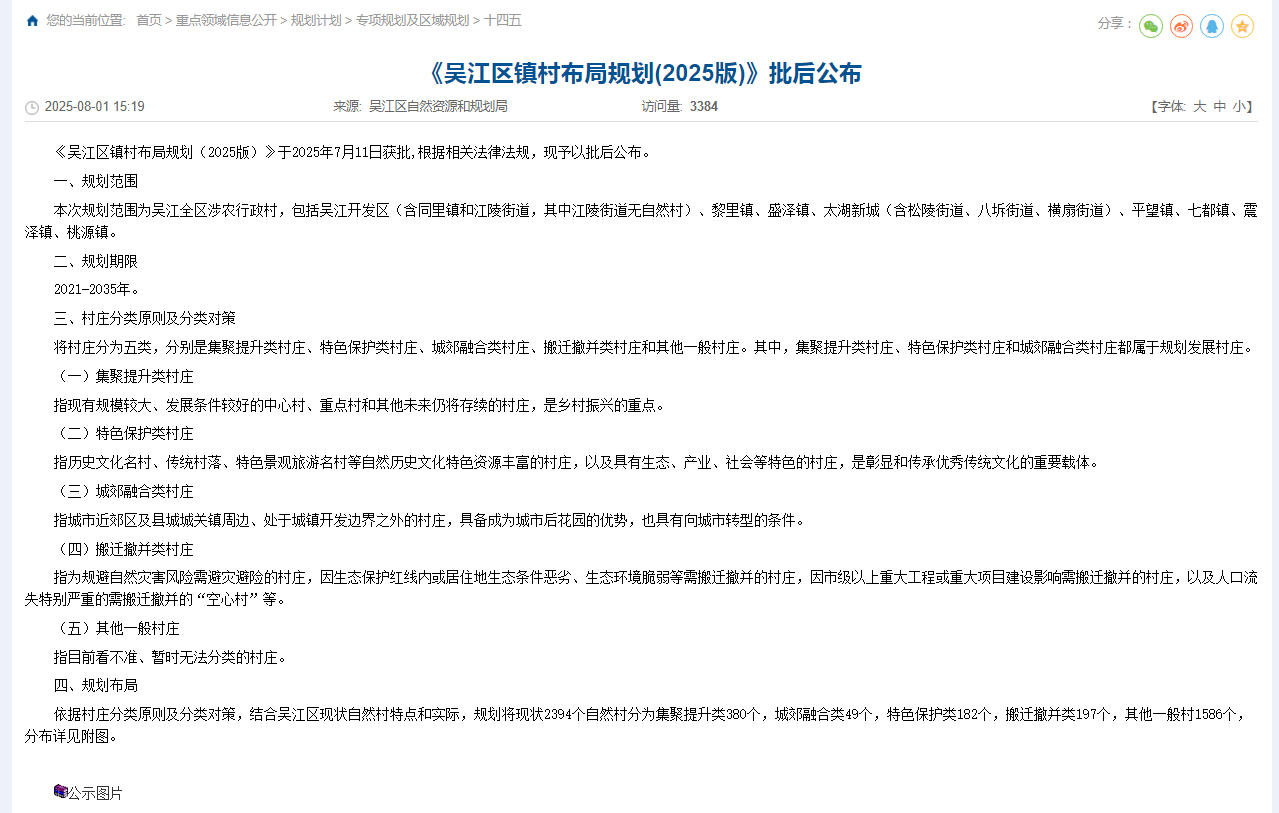Image resolution: width=1279 pixels, height=813 pixels.
Task: Click the home icon in breadcrumb
Action: click(32, 20)
